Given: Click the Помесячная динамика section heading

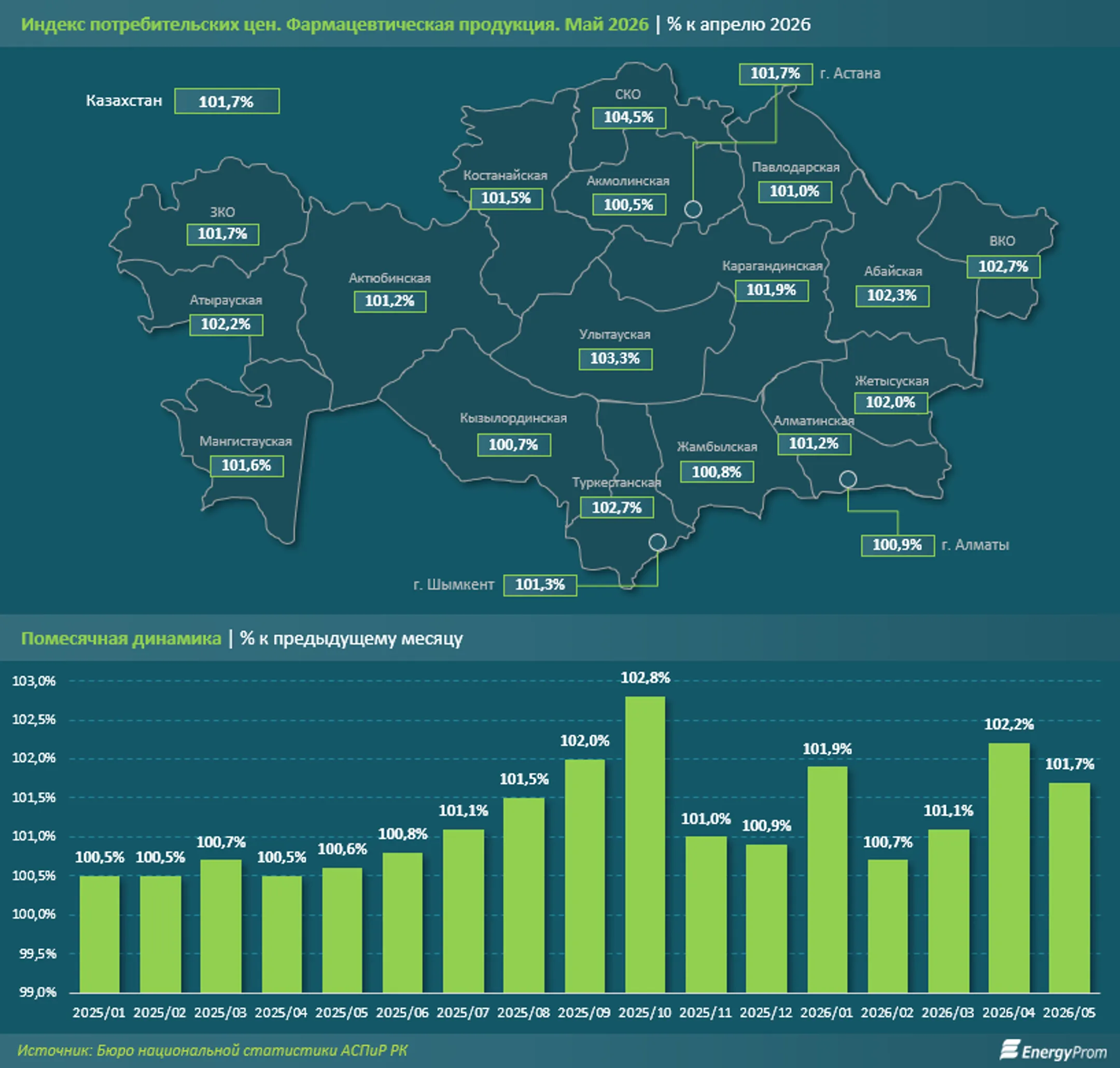Looking at the screenshot, I should point(121,638).
